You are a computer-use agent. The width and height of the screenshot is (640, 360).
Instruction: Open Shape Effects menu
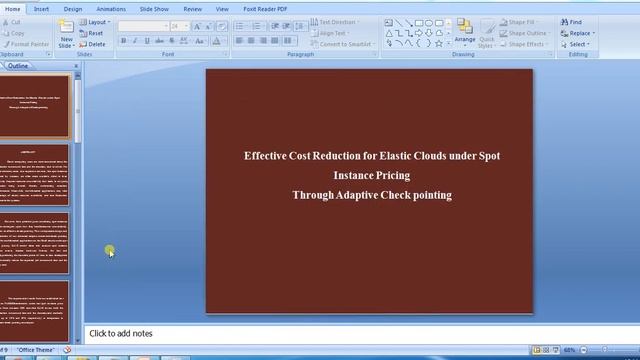[523, 44]
